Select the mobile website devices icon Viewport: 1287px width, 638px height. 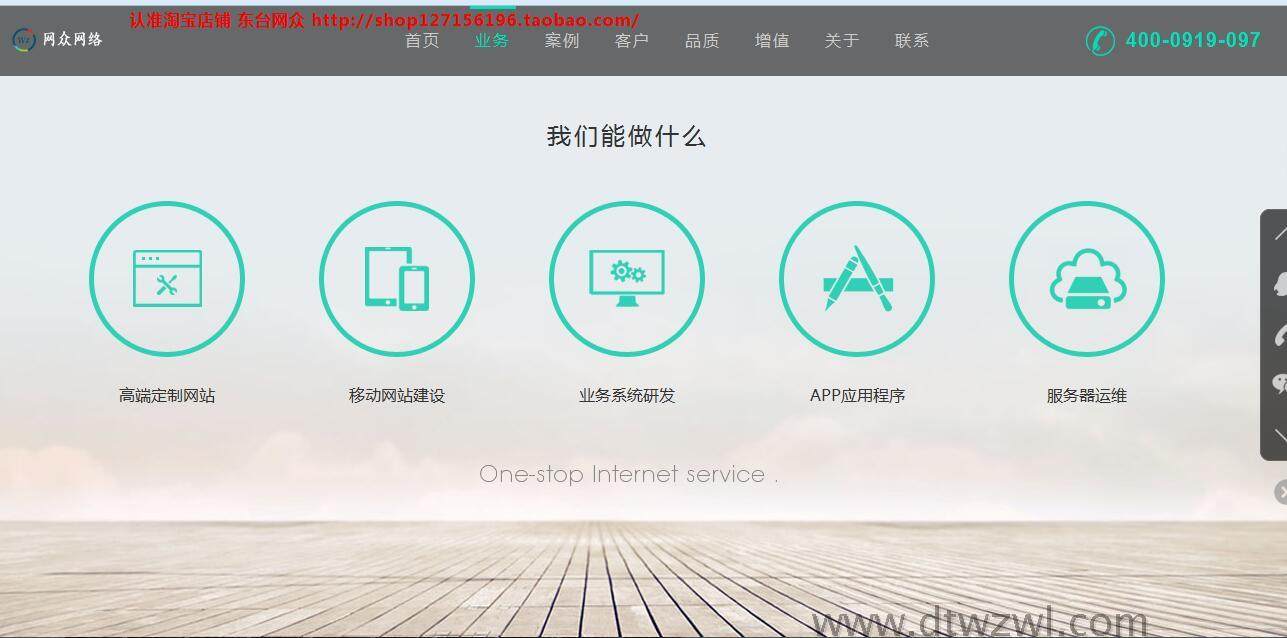pyautogui.click(x=397, y=278)
